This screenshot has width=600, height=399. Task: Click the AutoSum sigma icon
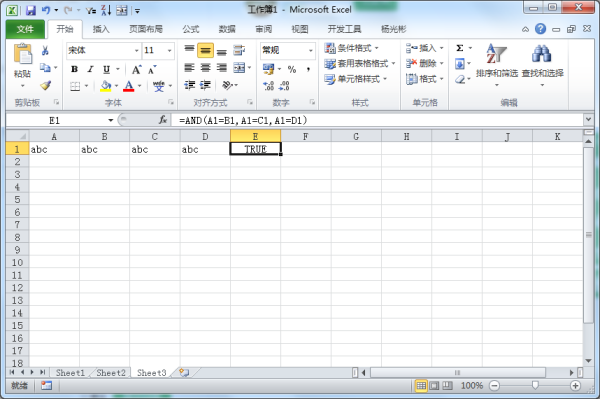click(460, 48)
